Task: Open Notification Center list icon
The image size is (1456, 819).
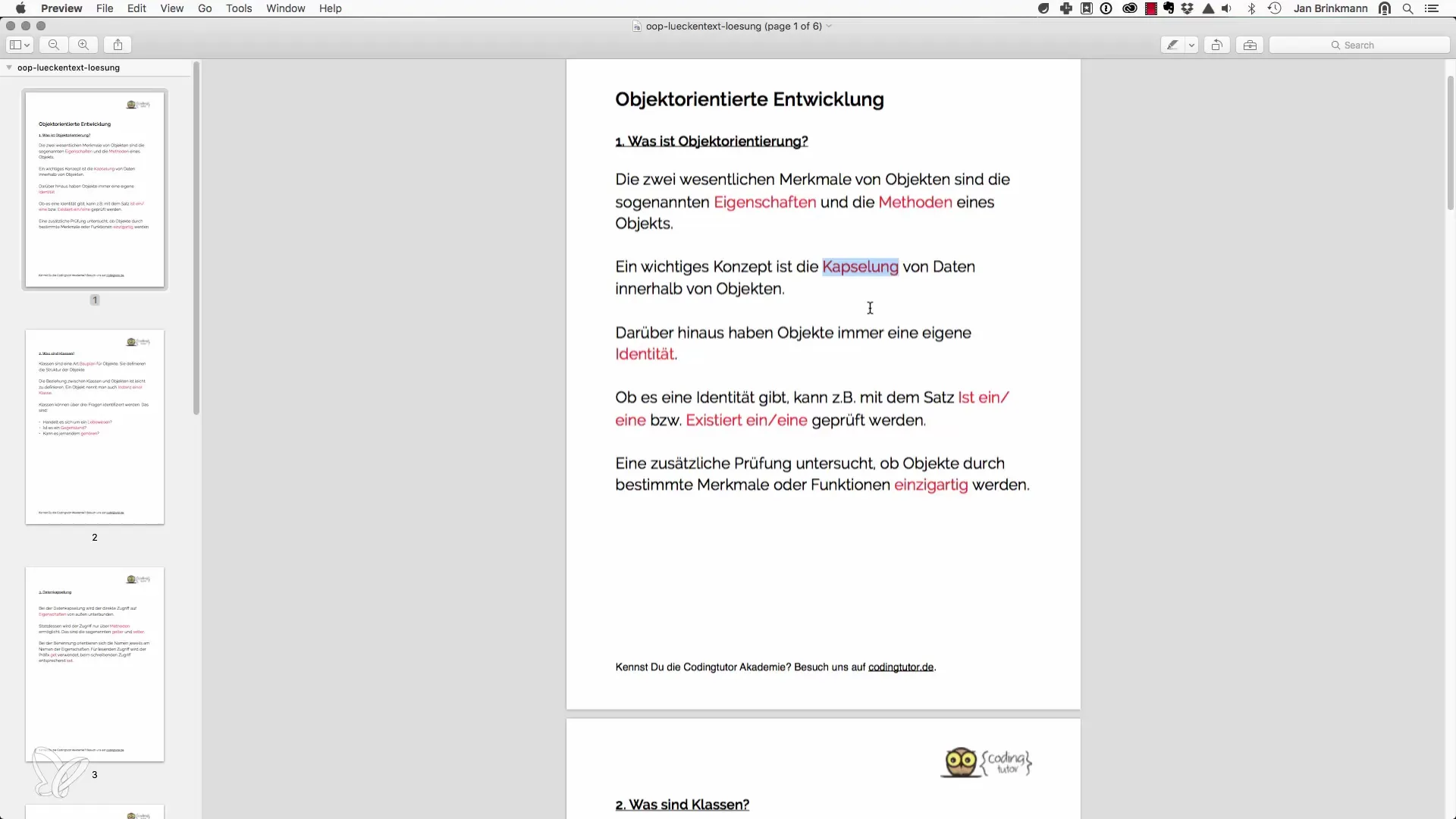Action: tap(1432, 8)
